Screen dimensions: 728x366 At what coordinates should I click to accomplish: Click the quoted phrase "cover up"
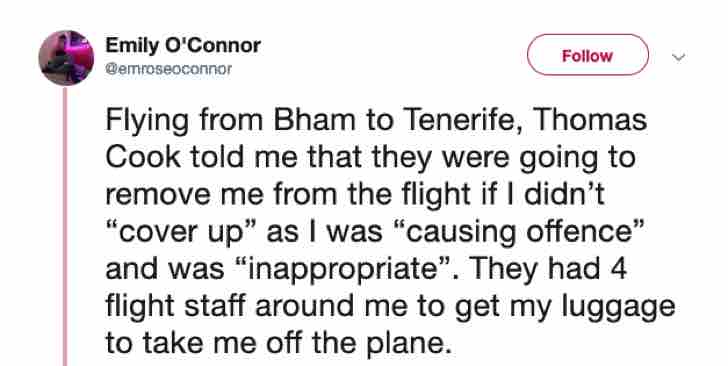[x=181, y=232]
